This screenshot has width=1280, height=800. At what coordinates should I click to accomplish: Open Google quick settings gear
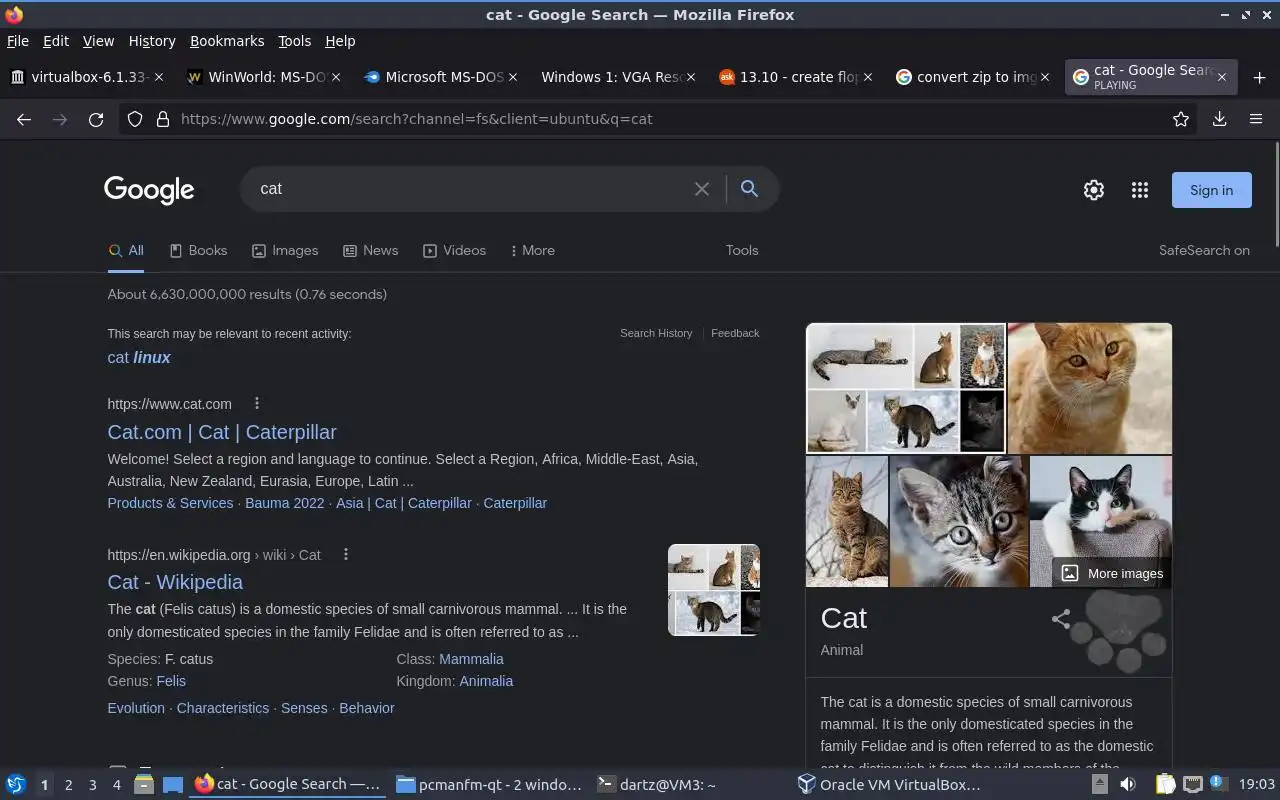pos(1094,190)
